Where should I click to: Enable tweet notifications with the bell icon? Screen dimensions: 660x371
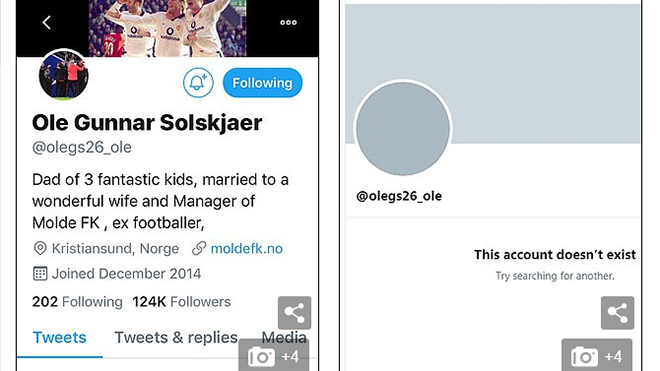198,83
